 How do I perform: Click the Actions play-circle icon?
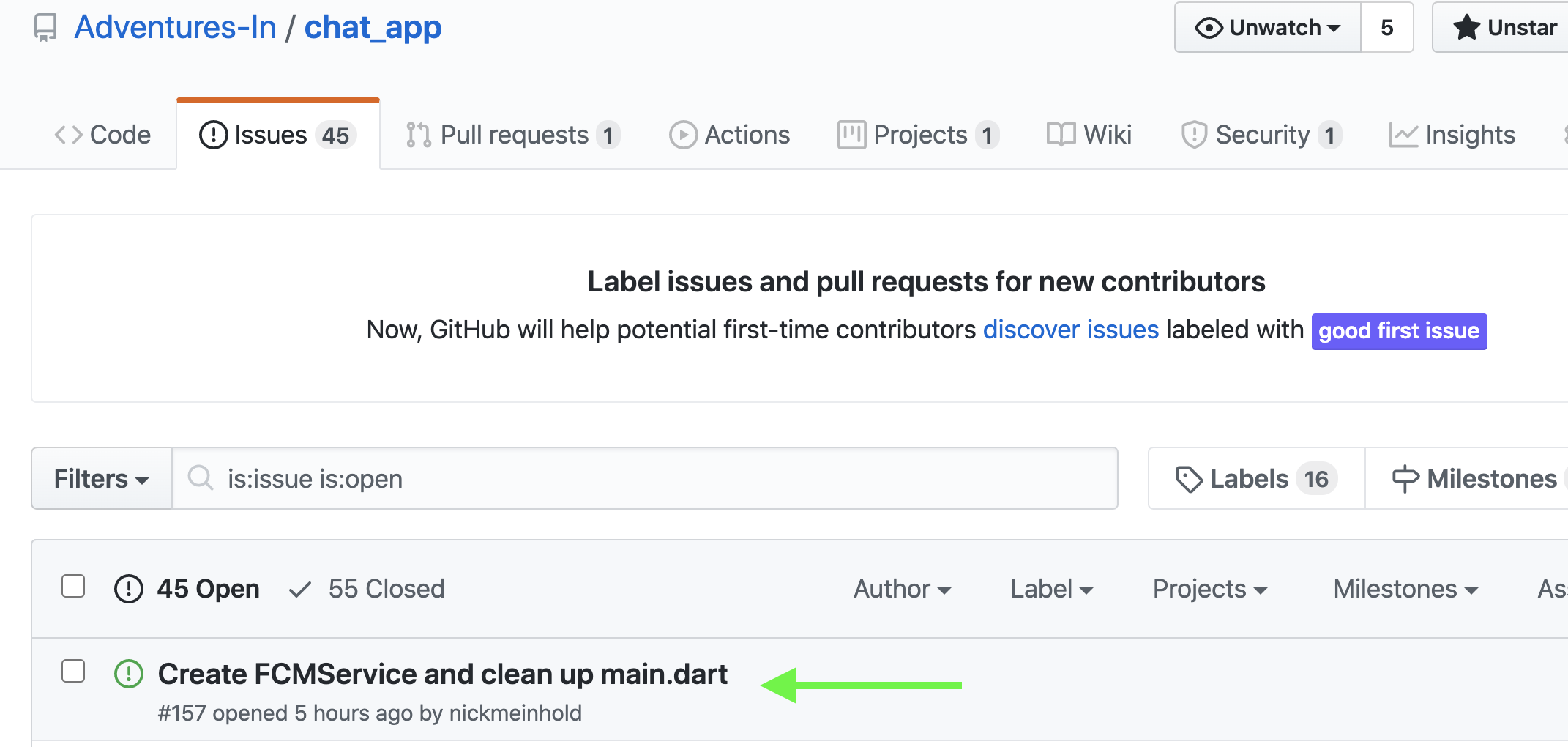point(683,135)
